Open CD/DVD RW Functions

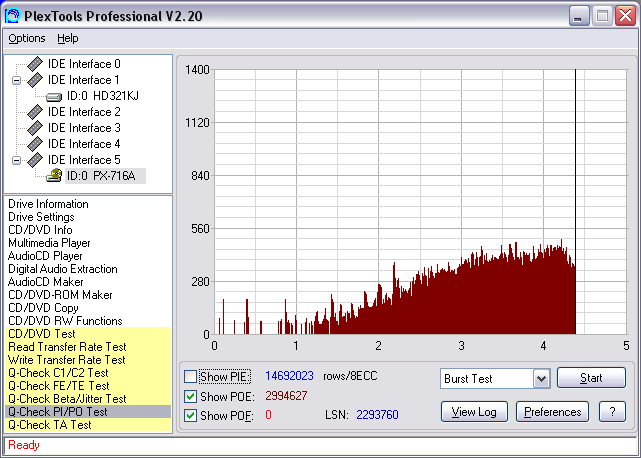pyautogui.click(x=65, y=321)
